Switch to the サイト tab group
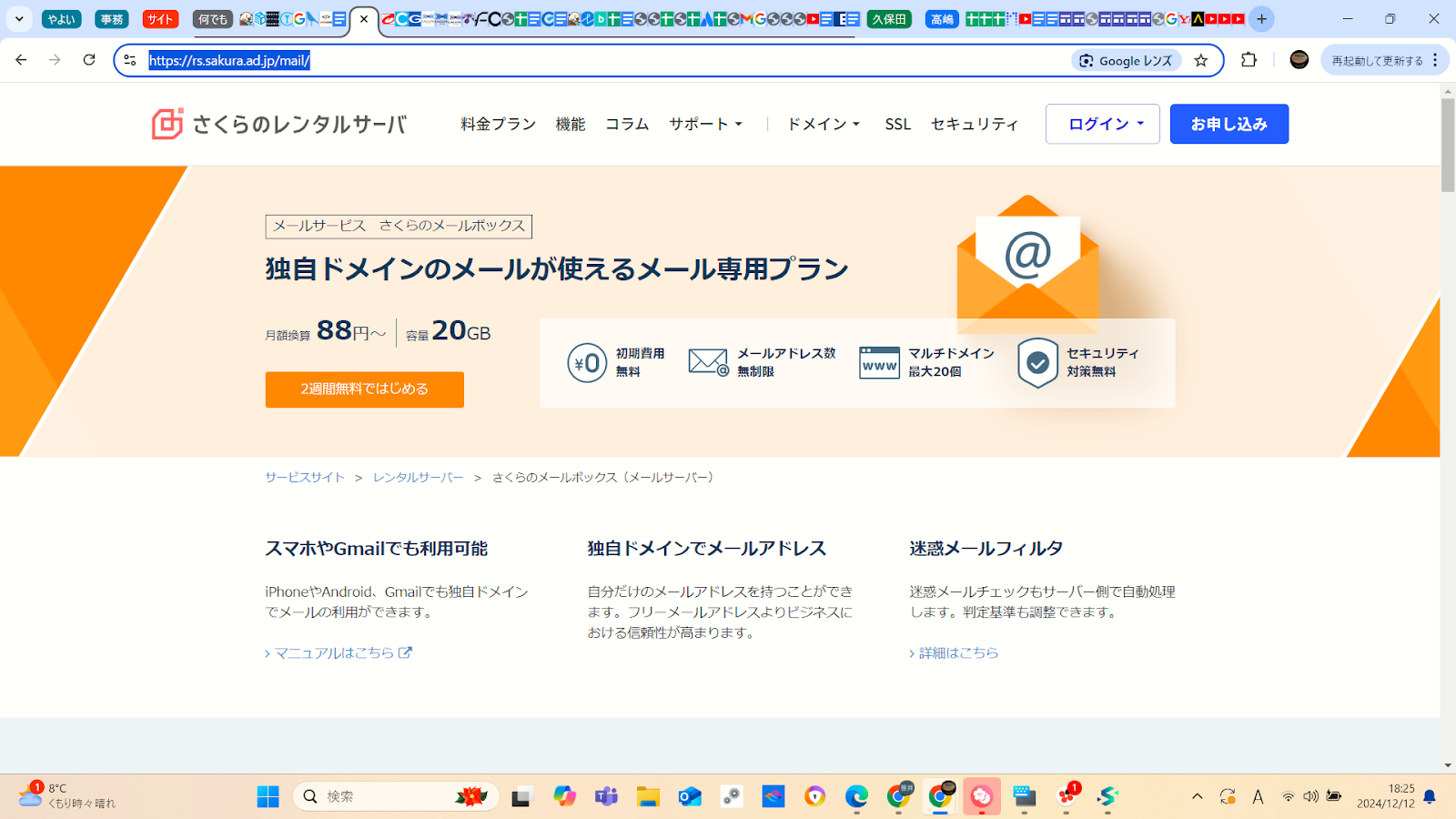Viewport: 1456px width, 819px height. coord(160,19)
